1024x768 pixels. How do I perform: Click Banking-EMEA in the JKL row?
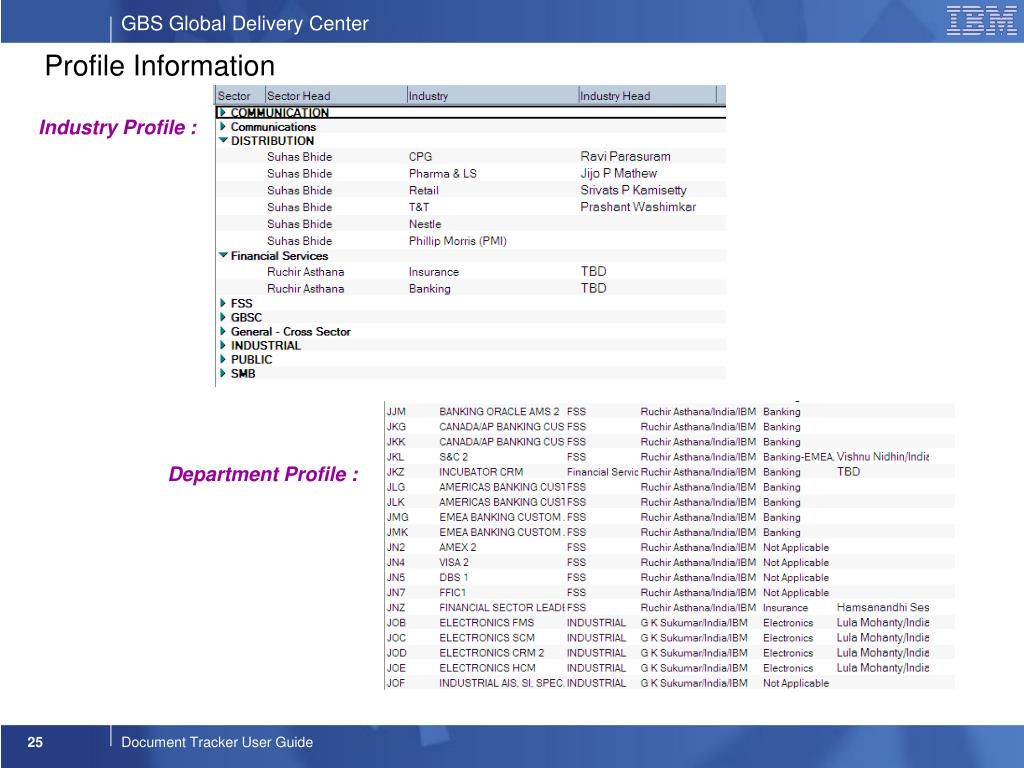tap(798, 456)
